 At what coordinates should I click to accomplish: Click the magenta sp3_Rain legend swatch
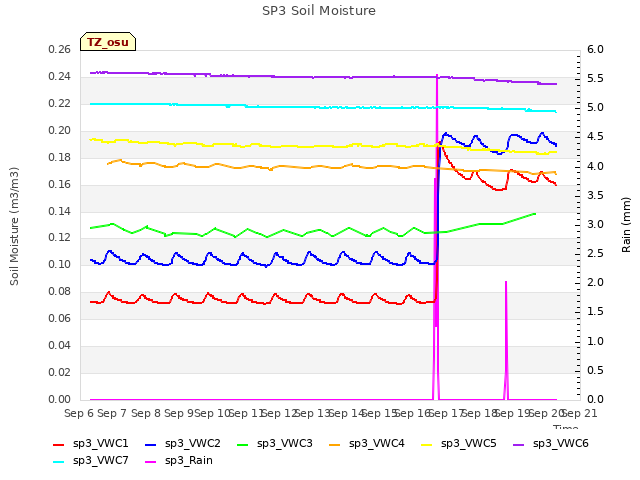(151, 462)
